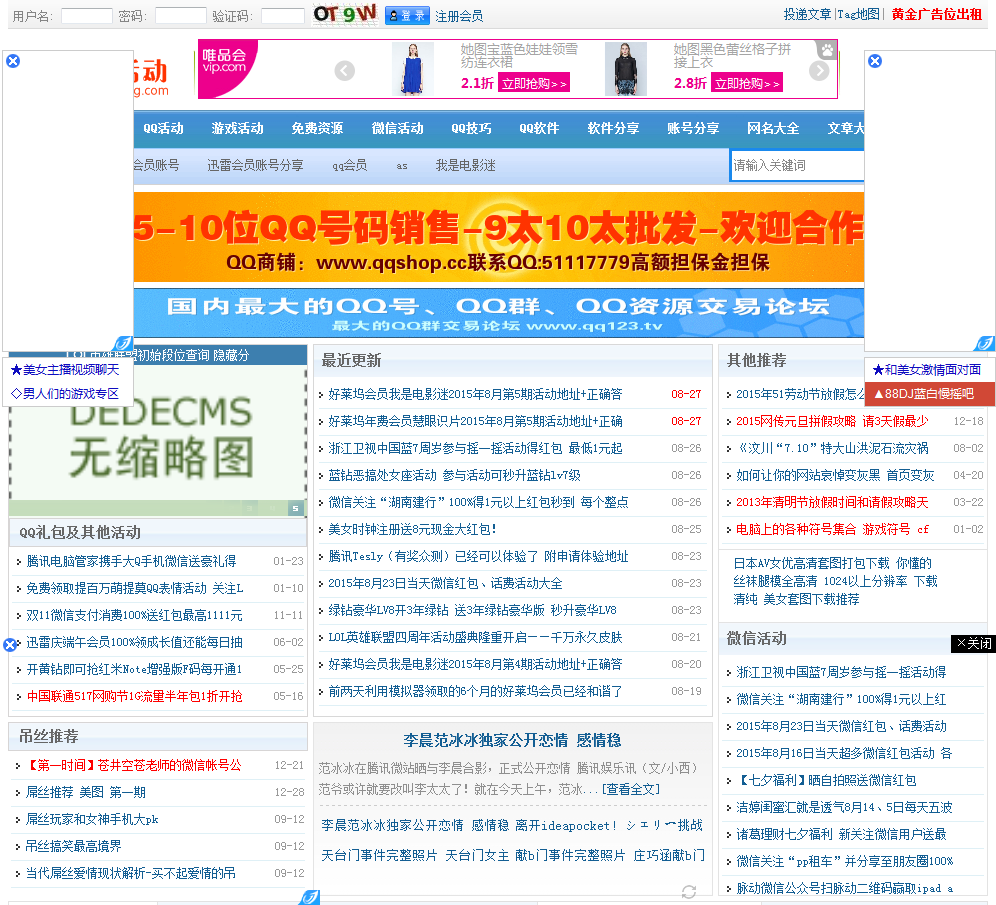Click the black lace top product thumbnail
The image size is (996, 905).
click(x=626, y=69)
